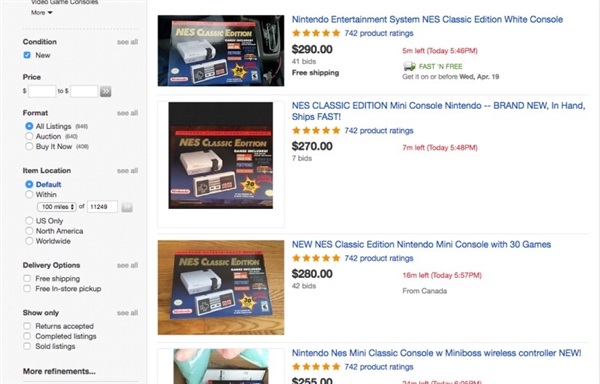600x384 pixels.
Task: Click star rating of the $290.00 listing
Action: [316, 33]
